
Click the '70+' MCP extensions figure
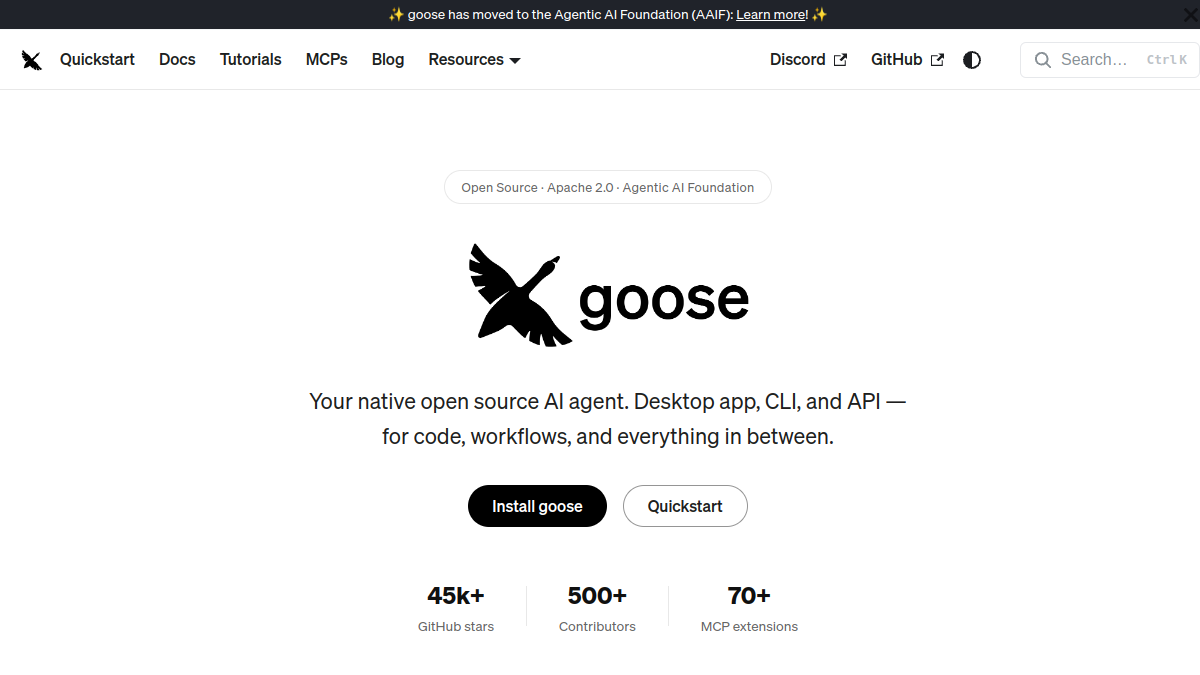749,596
